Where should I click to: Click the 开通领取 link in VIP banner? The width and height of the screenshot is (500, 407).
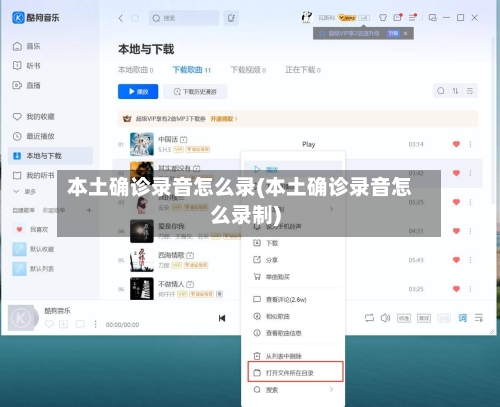[x=224, y=119]
